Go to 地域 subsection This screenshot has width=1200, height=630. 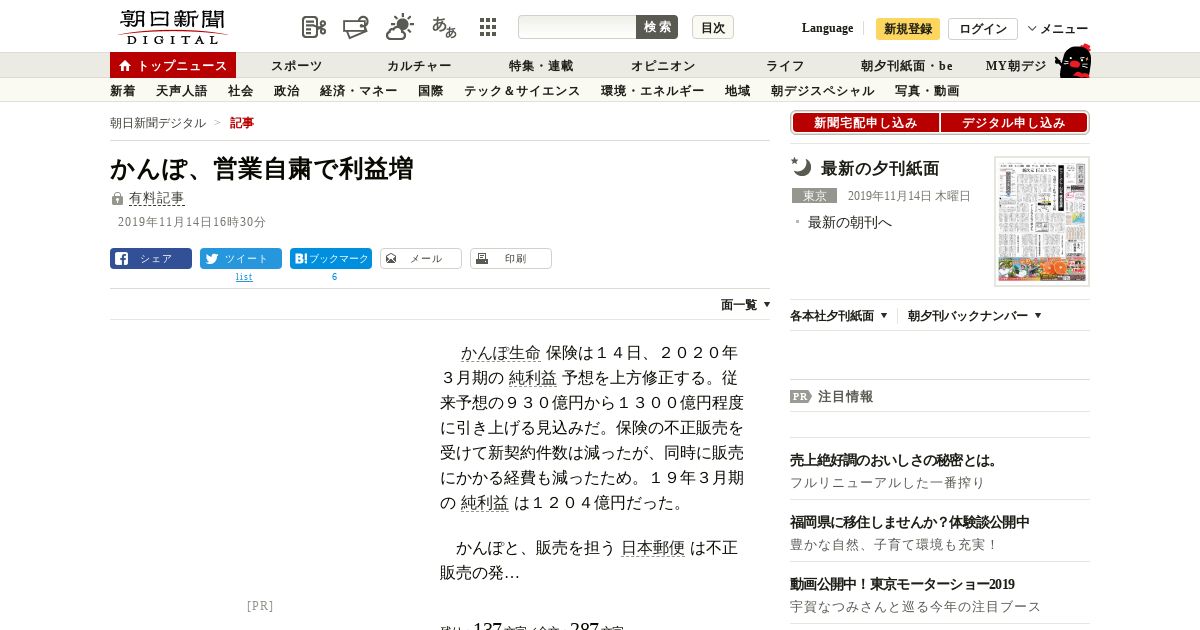pos(738,91)
